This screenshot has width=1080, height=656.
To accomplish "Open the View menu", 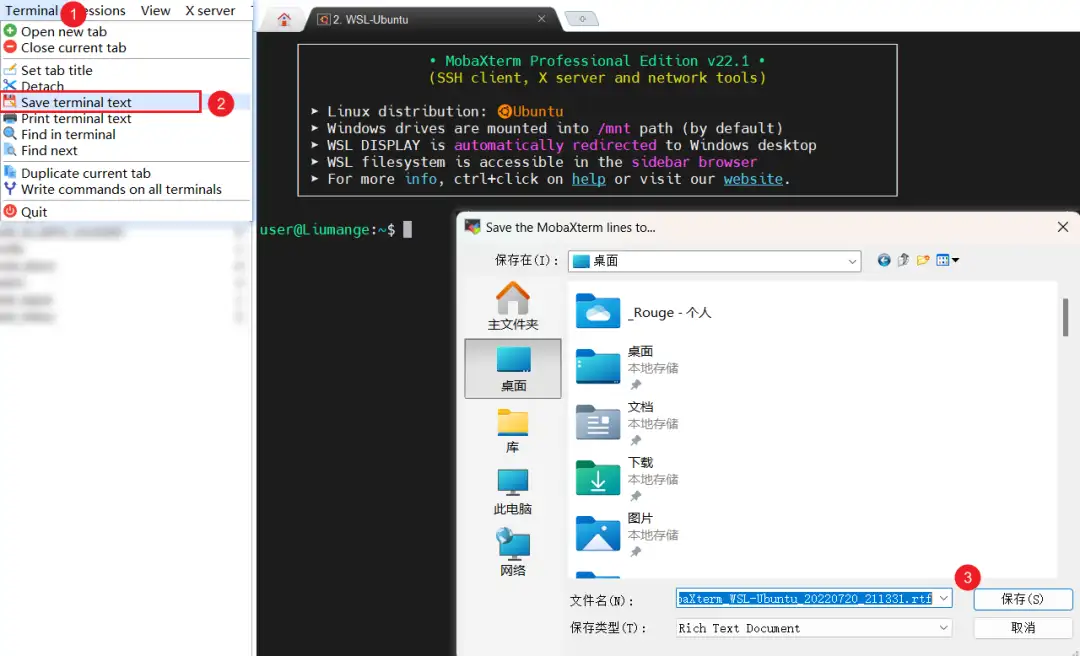I will point(155,10).
